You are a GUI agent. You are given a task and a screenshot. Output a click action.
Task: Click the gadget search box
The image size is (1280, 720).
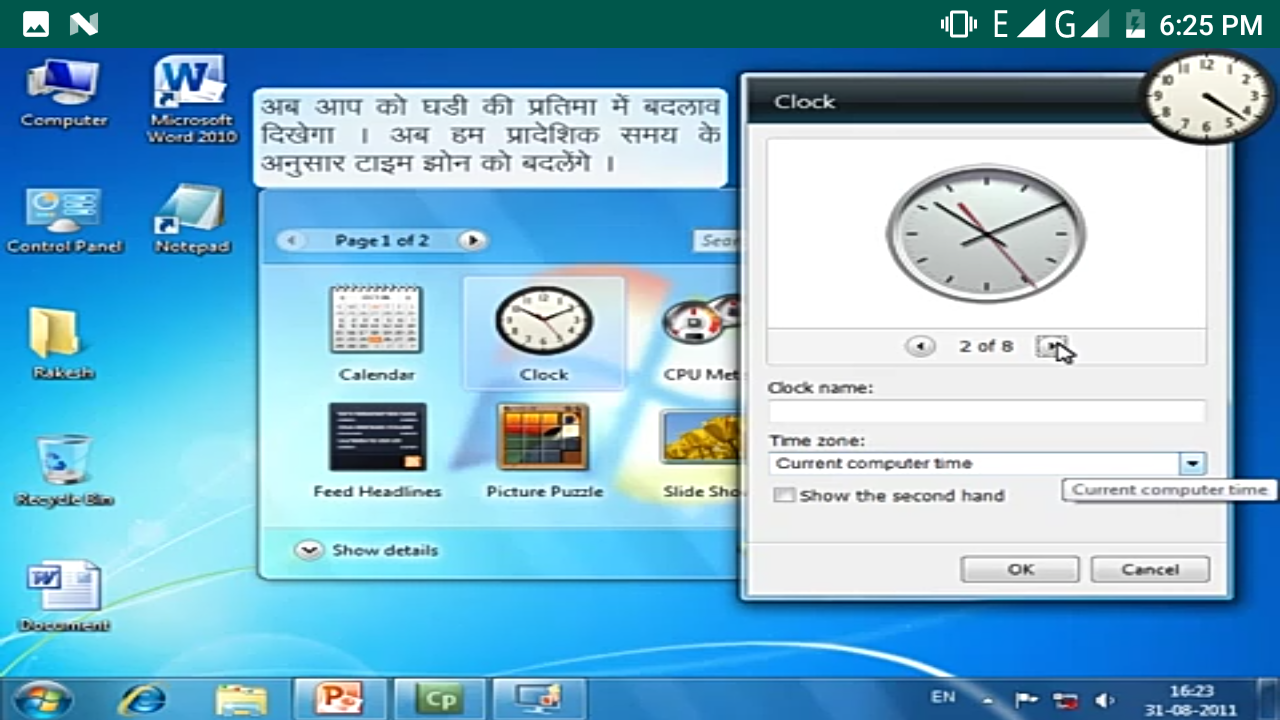tap(716, 240)
